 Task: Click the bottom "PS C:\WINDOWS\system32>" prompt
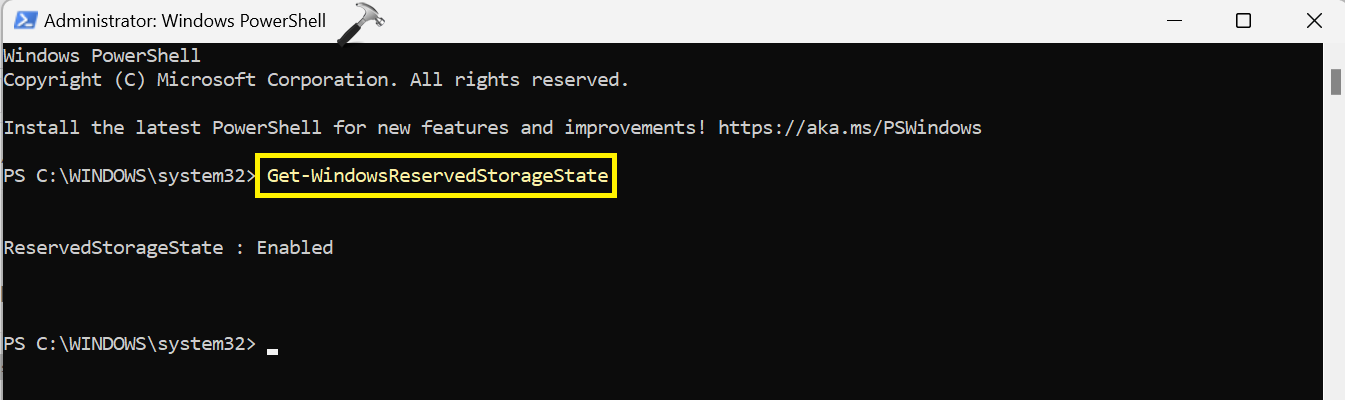tap(130, 344)
